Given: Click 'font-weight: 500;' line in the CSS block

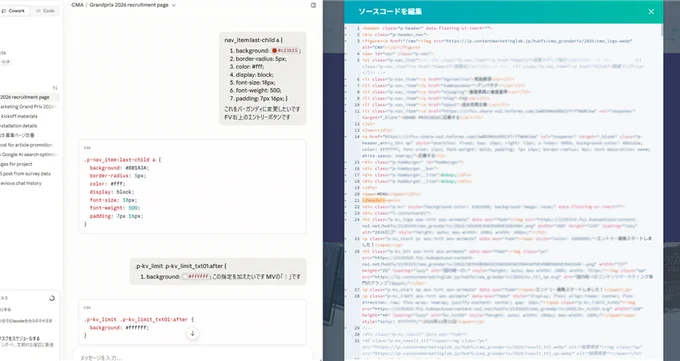Looking at the screenshot, I should [x=116, y=208].
